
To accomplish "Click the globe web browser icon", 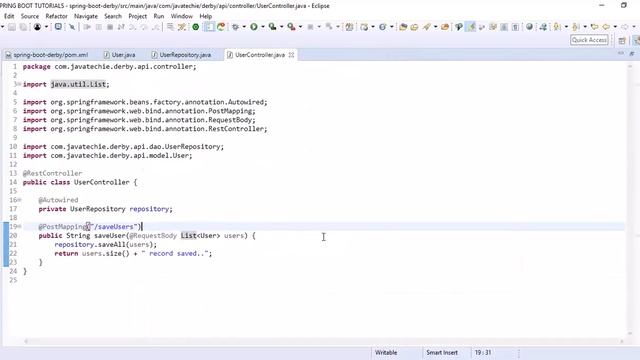I will (x=529, y=27).
